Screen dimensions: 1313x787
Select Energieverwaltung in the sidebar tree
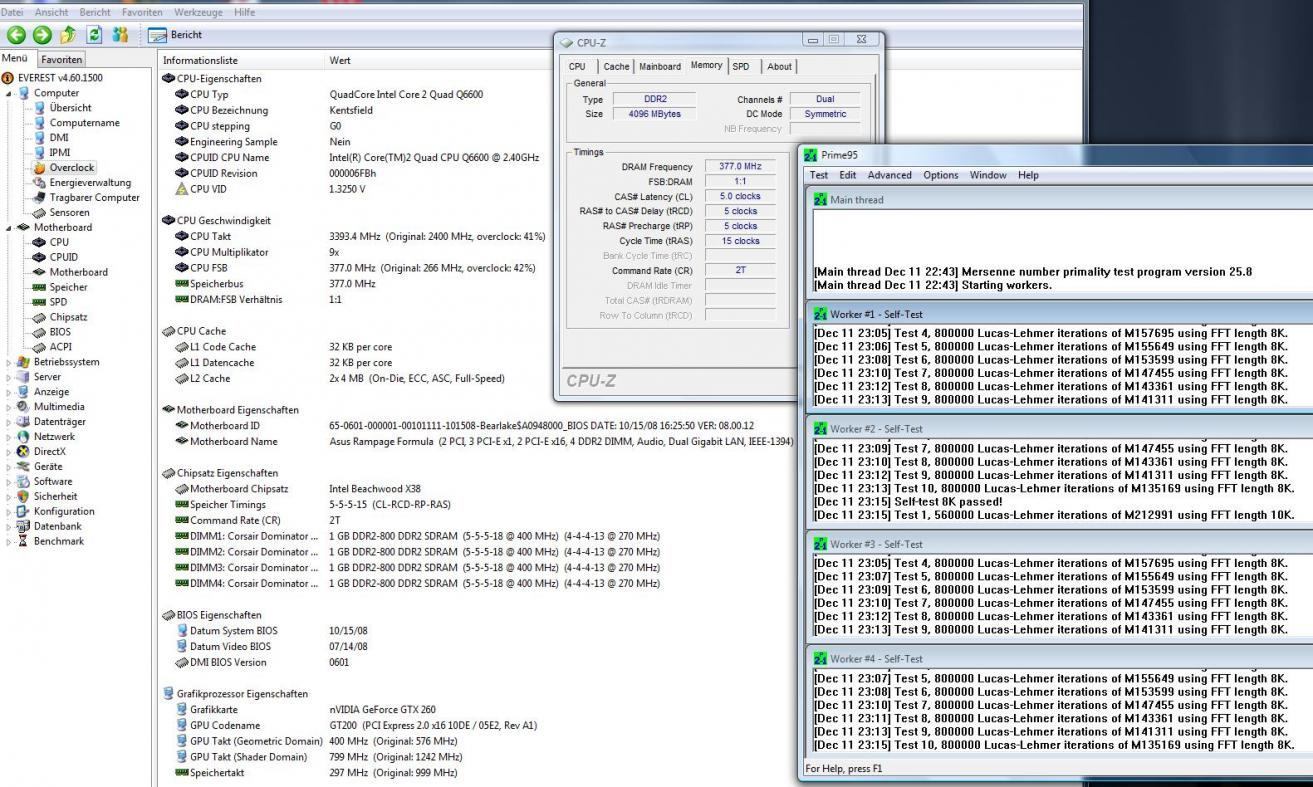(x=89, y=182)
